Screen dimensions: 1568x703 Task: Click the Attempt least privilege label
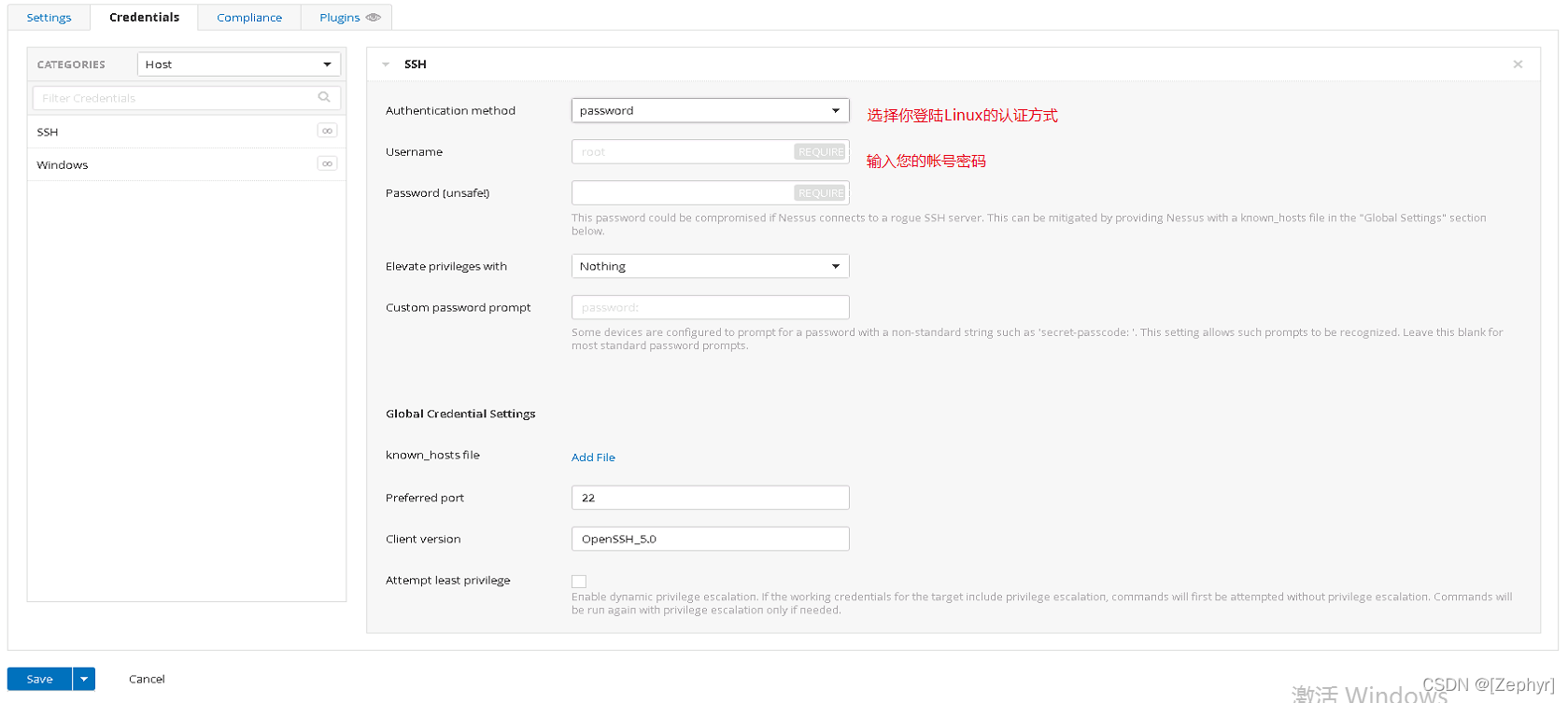tap(448, 580)
